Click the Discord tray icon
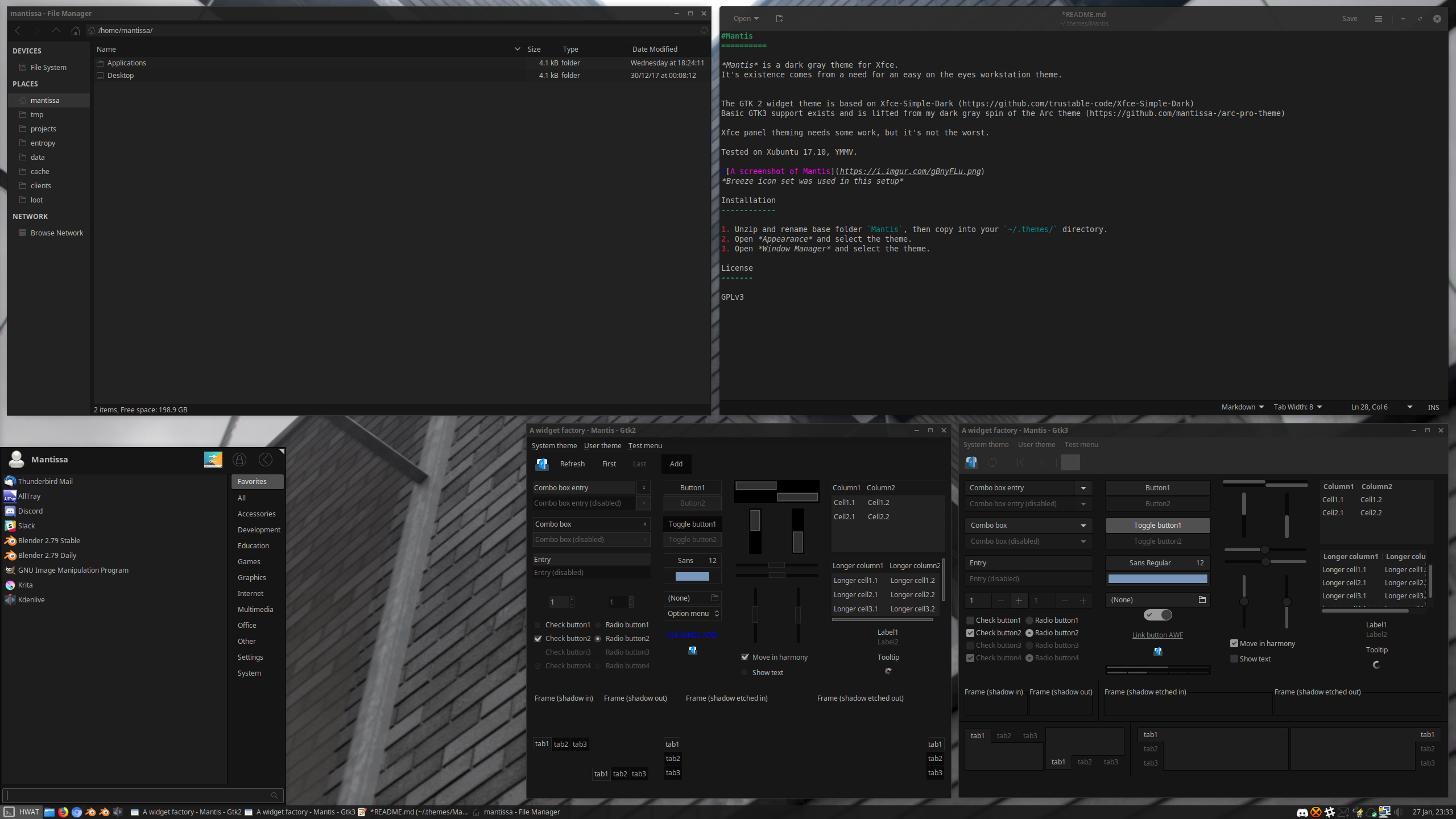Viewport: 1456px width, 819px height. coord(1302,812)
